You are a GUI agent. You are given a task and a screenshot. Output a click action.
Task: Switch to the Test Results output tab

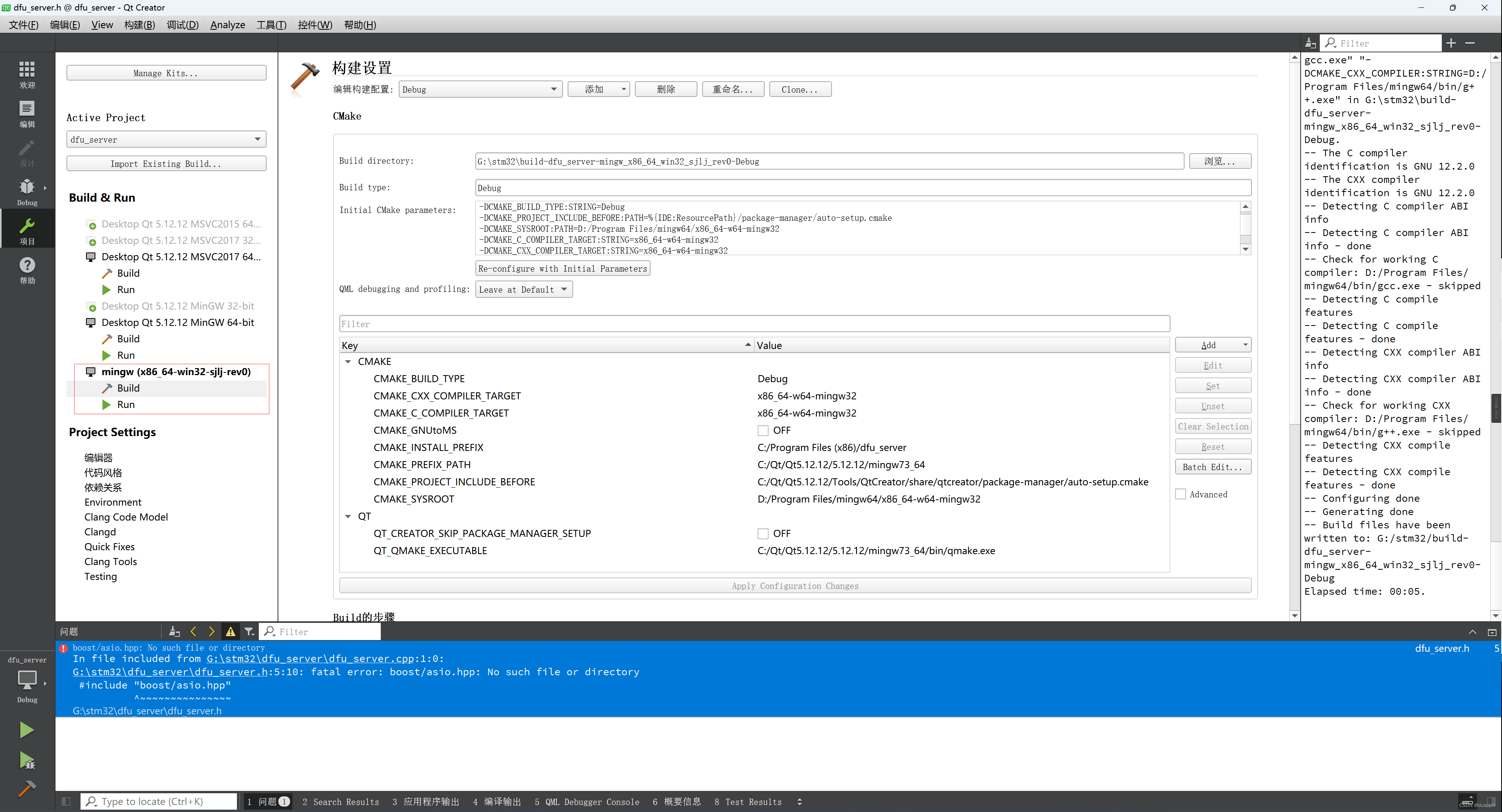[748, 801]
